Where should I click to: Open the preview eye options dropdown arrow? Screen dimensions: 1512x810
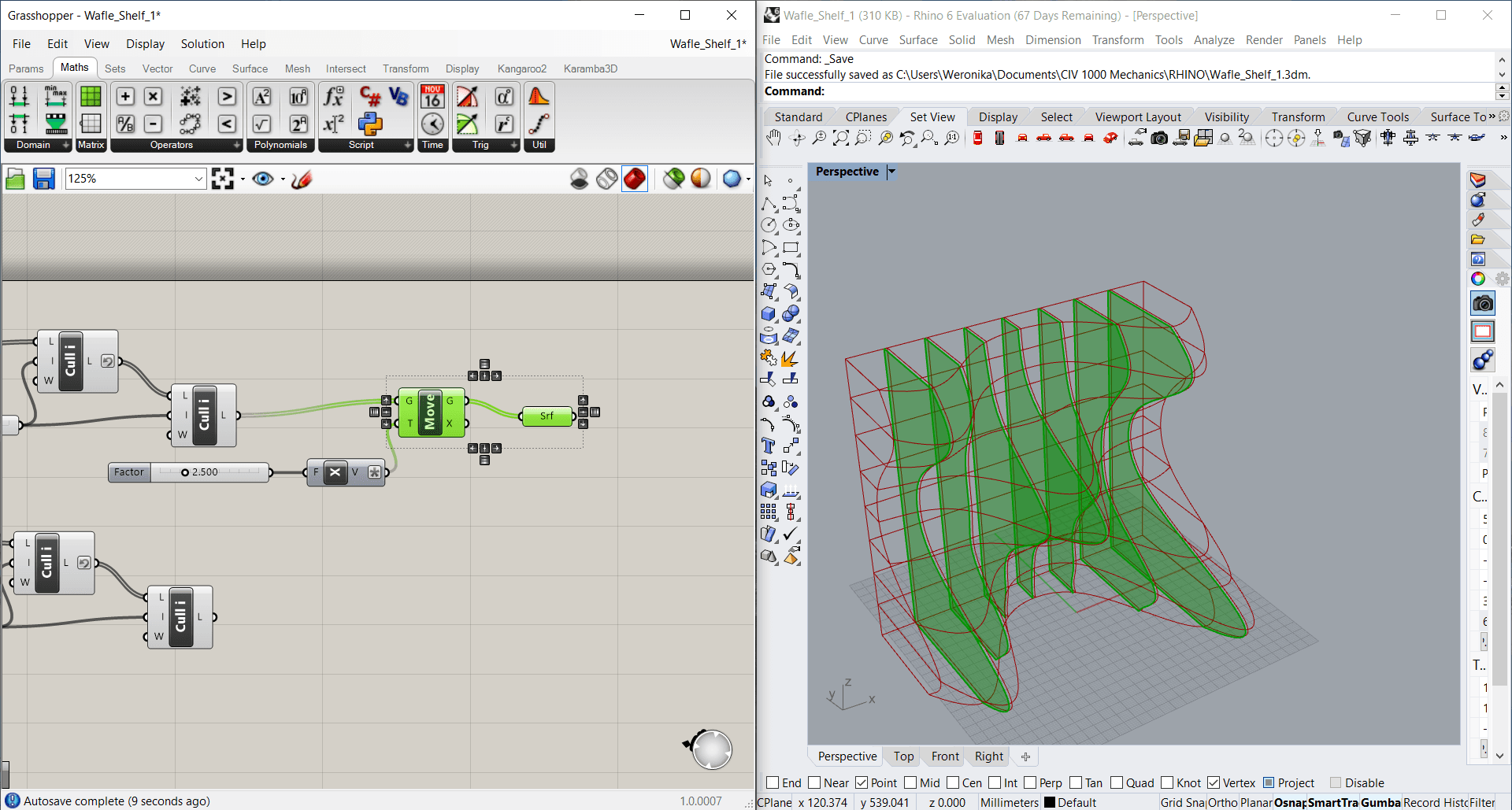coord(283,179)
